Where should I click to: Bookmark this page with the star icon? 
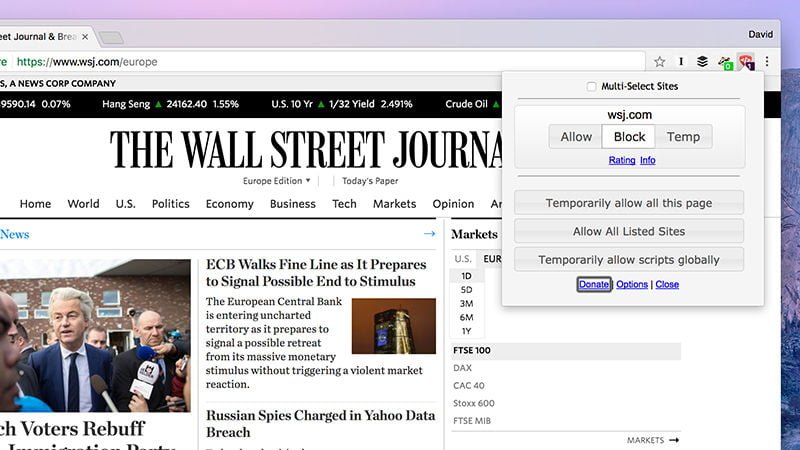click(x=660, y=62)
